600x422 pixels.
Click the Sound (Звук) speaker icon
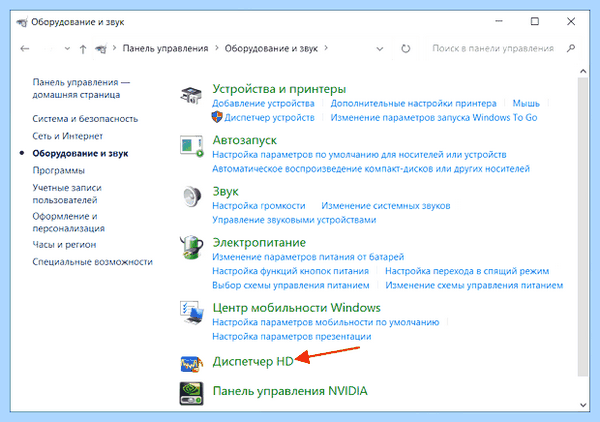point(192,197)
